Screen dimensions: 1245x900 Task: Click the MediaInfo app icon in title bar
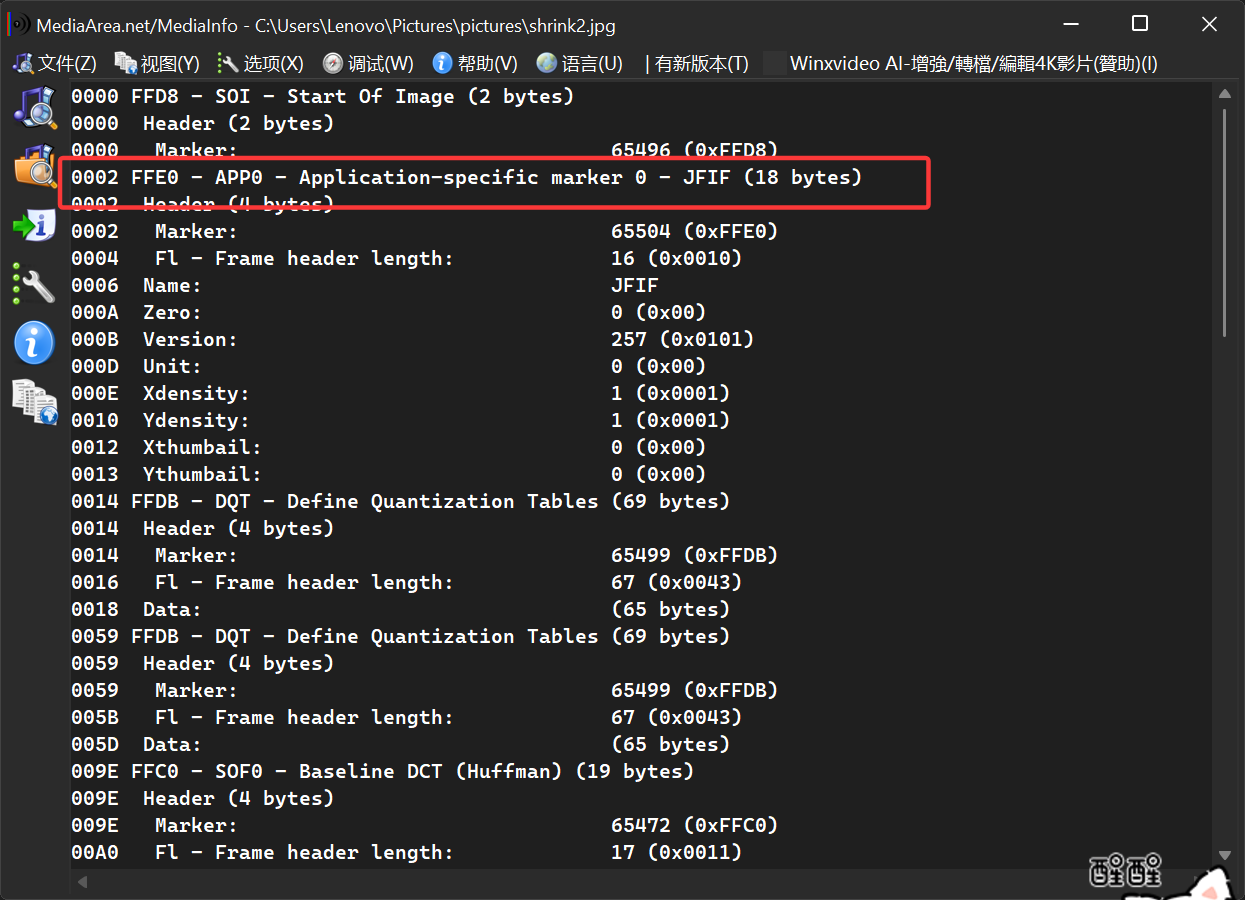click(19, 24)
